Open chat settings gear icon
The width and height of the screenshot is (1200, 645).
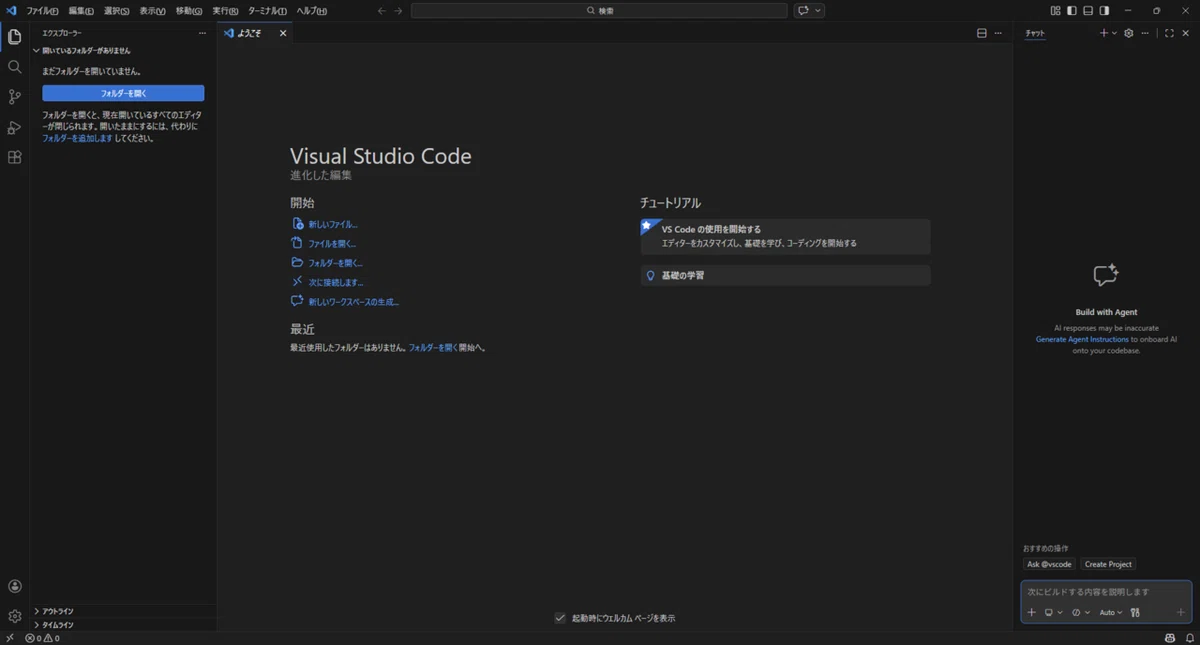coord(1129,33)
